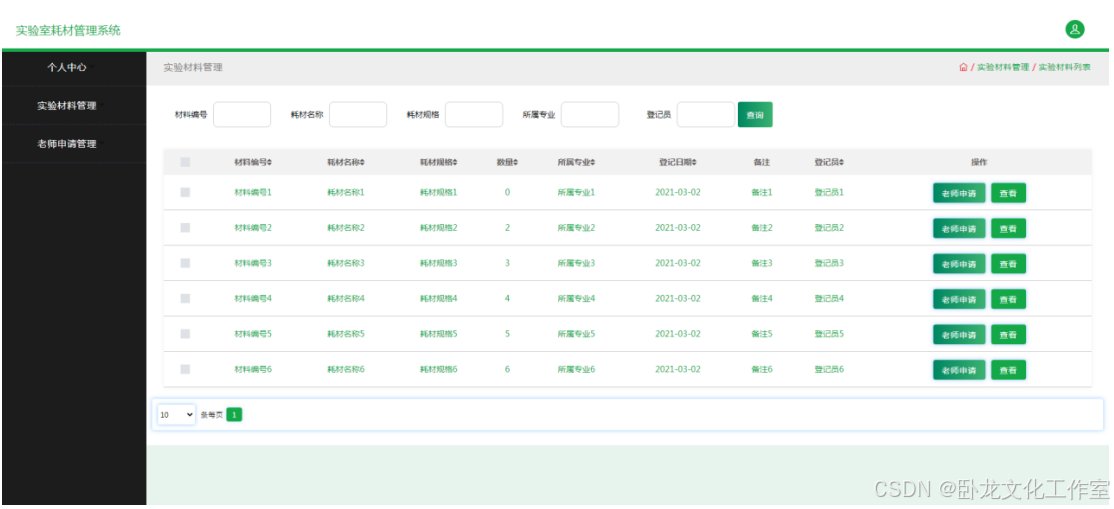Open the user profile avatar icon

(x=1074, y=30)
